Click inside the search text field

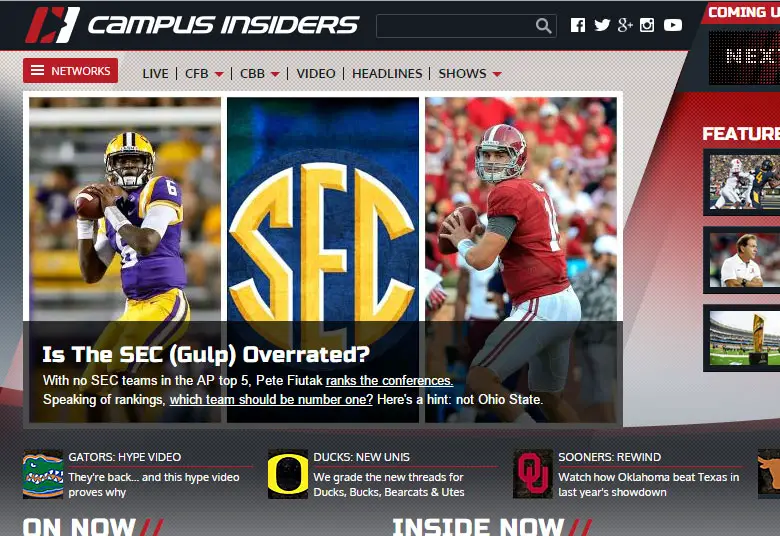pos(455,26)
